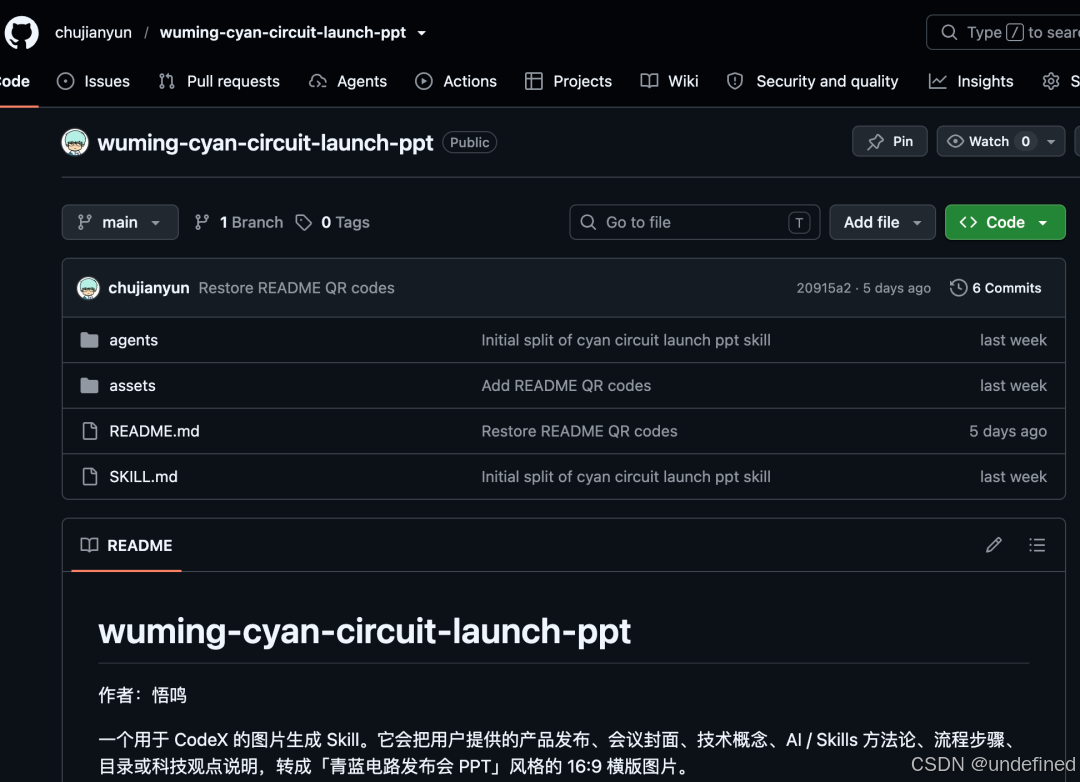Expand the repository name breadcrumb dropdown arrow
This screenshot has height=782, width=1080.
422,33
